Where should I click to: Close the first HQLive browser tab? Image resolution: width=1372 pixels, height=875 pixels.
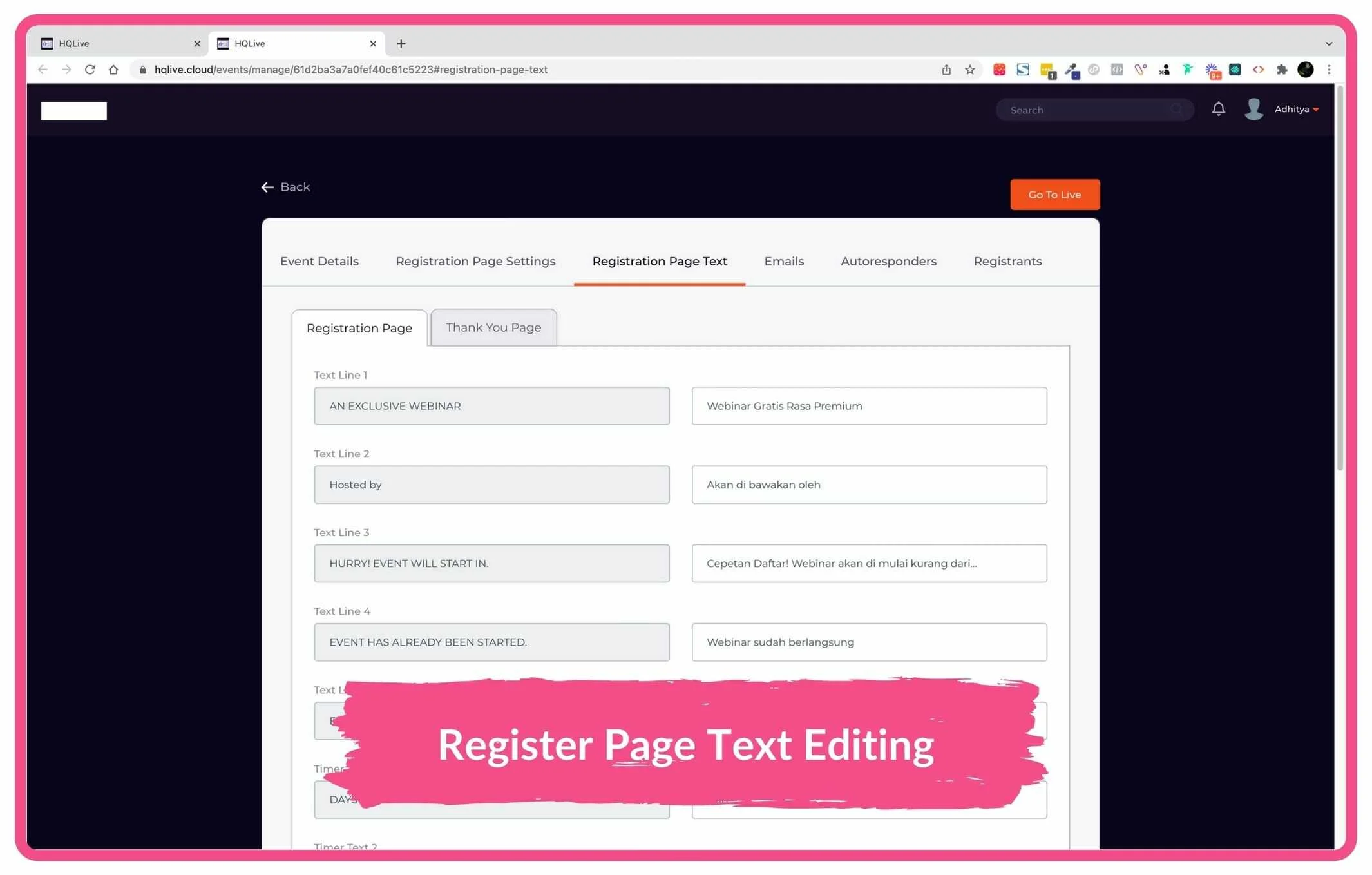(197, 44)
